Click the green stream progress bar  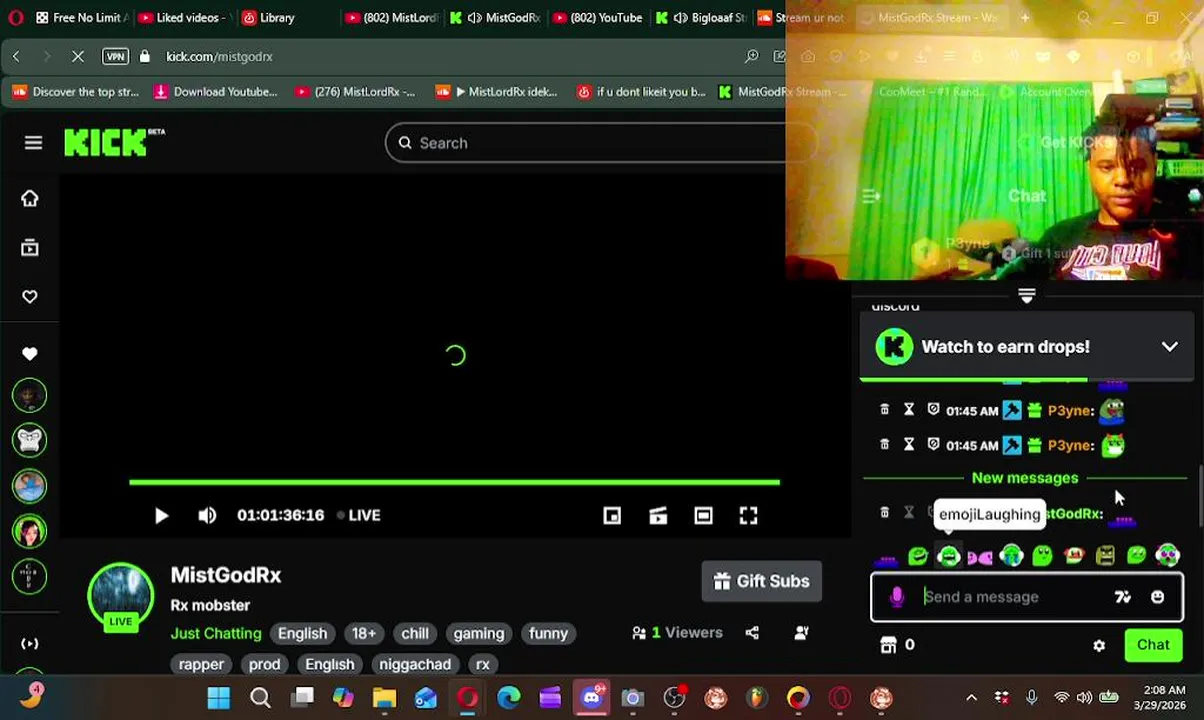pyautogui.click(x=454, y=482)
